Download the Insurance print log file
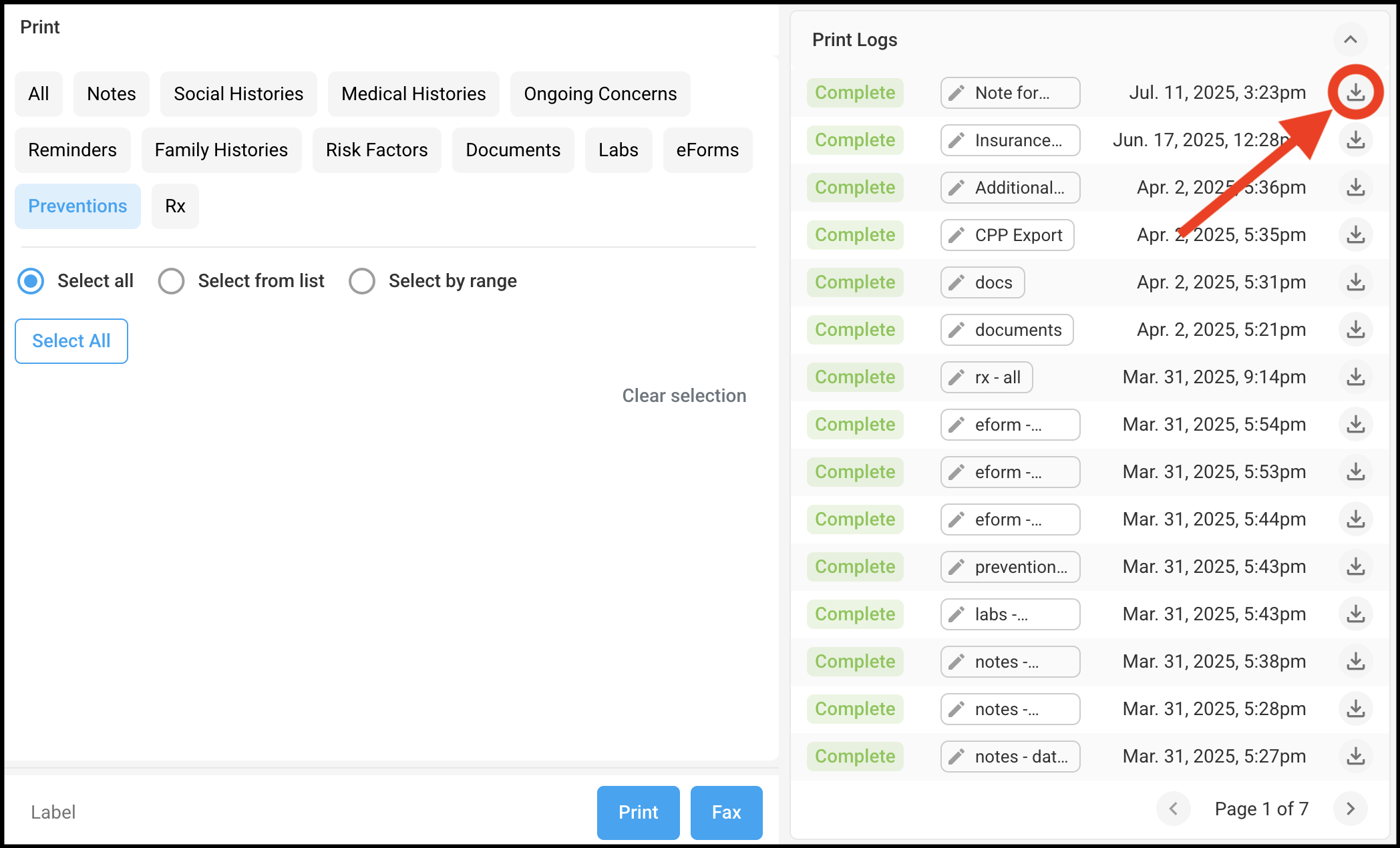 [1355, 140]
